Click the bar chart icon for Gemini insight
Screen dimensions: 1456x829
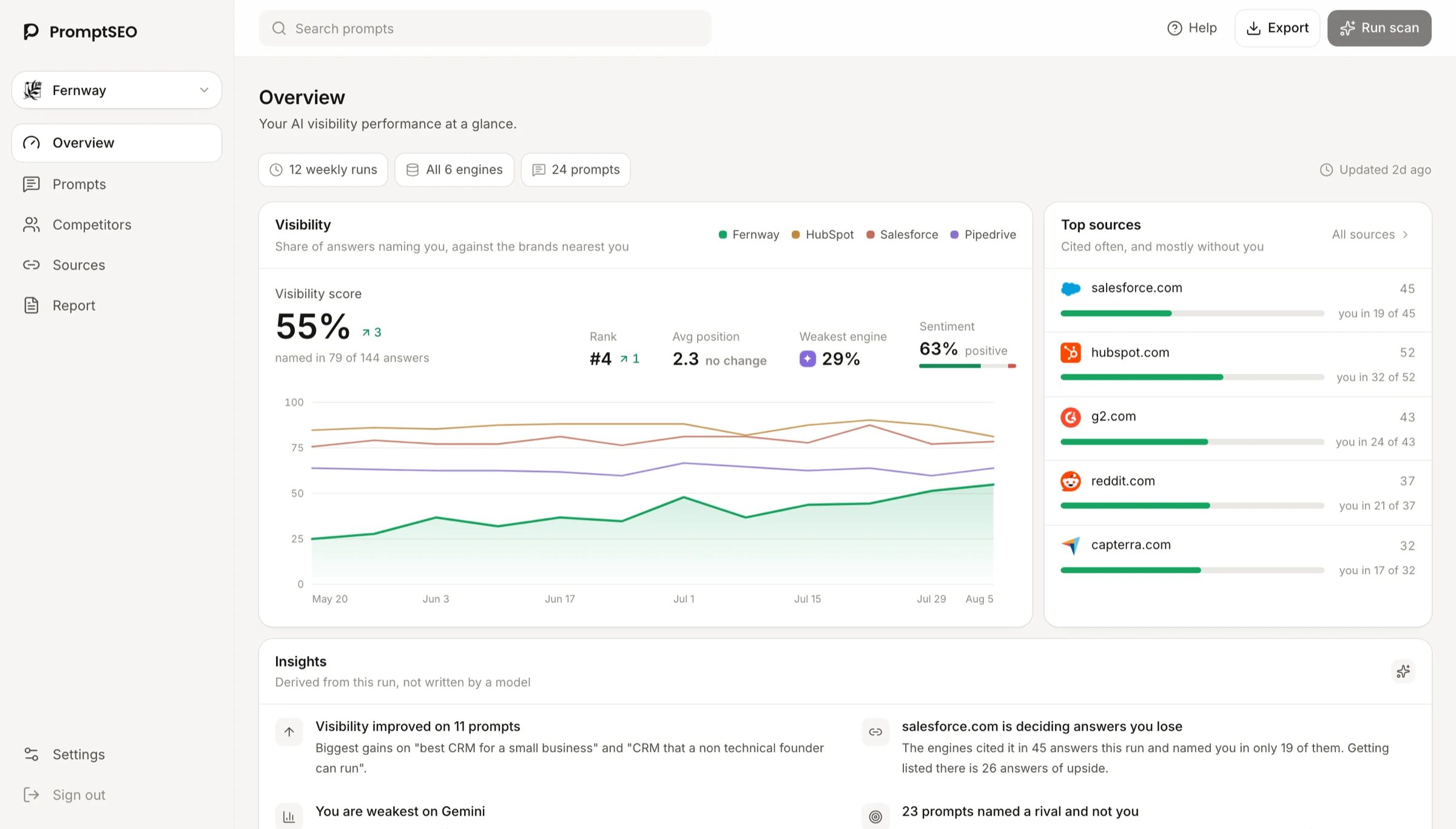pos(289,817)
